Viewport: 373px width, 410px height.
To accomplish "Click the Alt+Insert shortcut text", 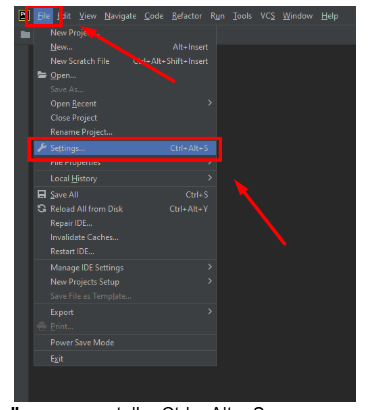I will pos(190,47).
